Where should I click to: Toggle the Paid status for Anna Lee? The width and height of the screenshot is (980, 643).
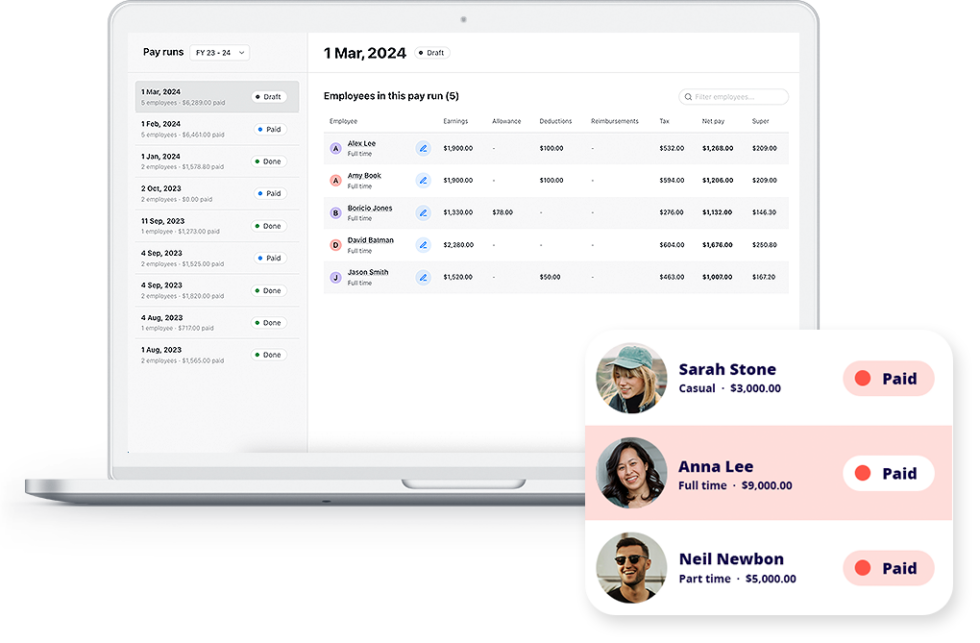tap(888, 473)
